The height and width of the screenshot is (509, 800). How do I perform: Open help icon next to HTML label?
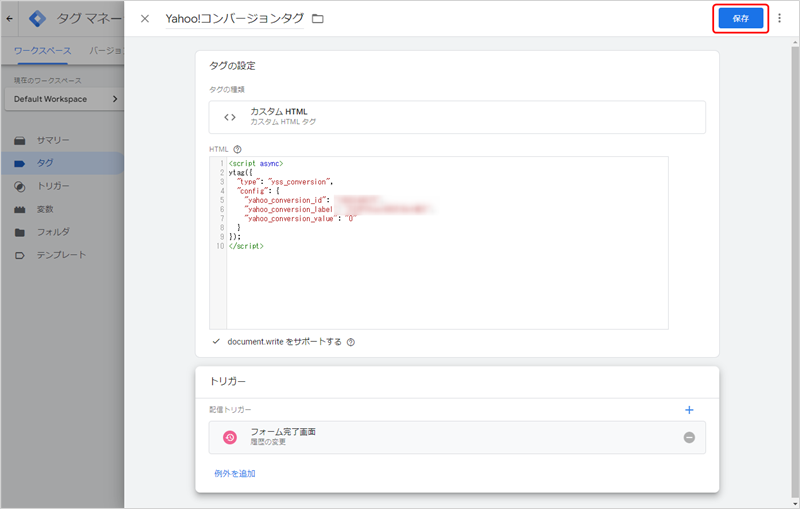point(237,149)
